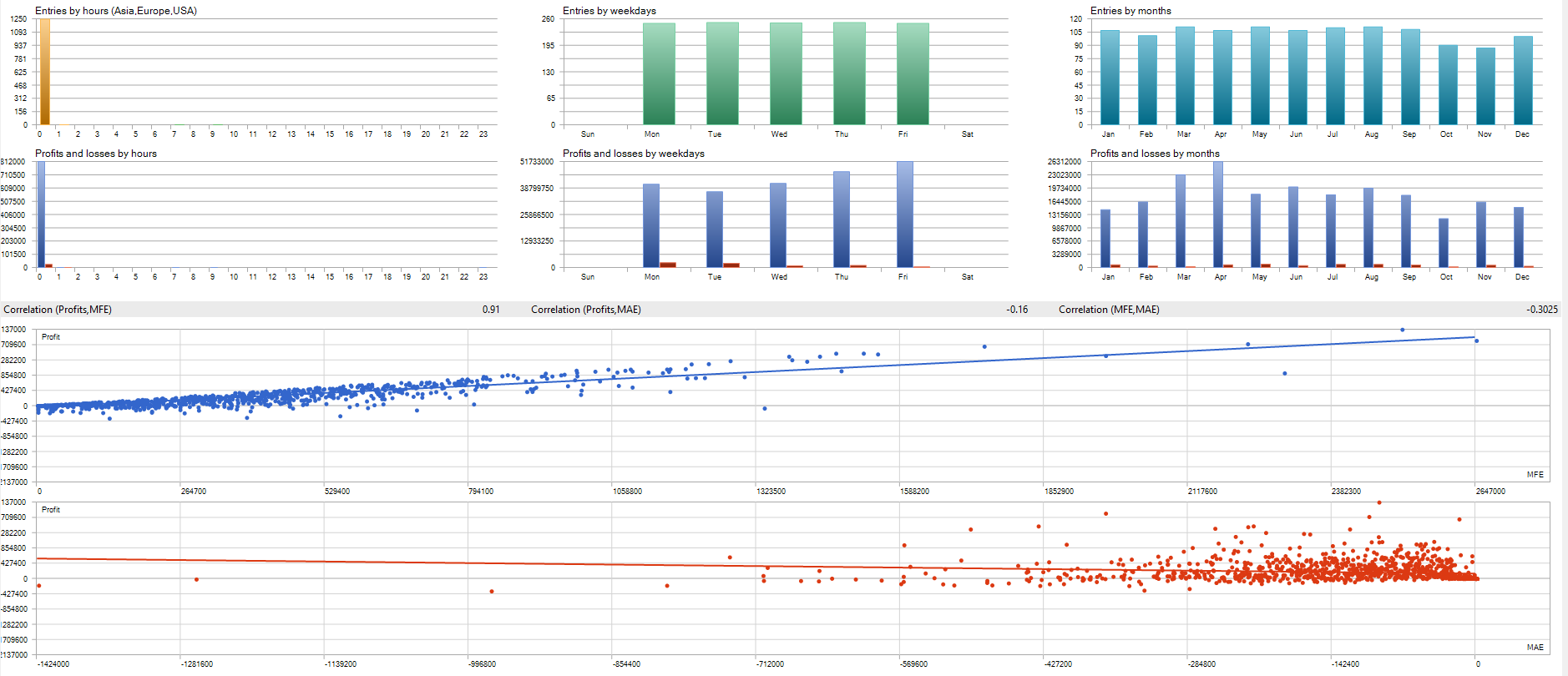The width and height of the screenshot is (1568, 676).
Task: Click the -1424000 MAE axis value
Action: coord(53,664)
